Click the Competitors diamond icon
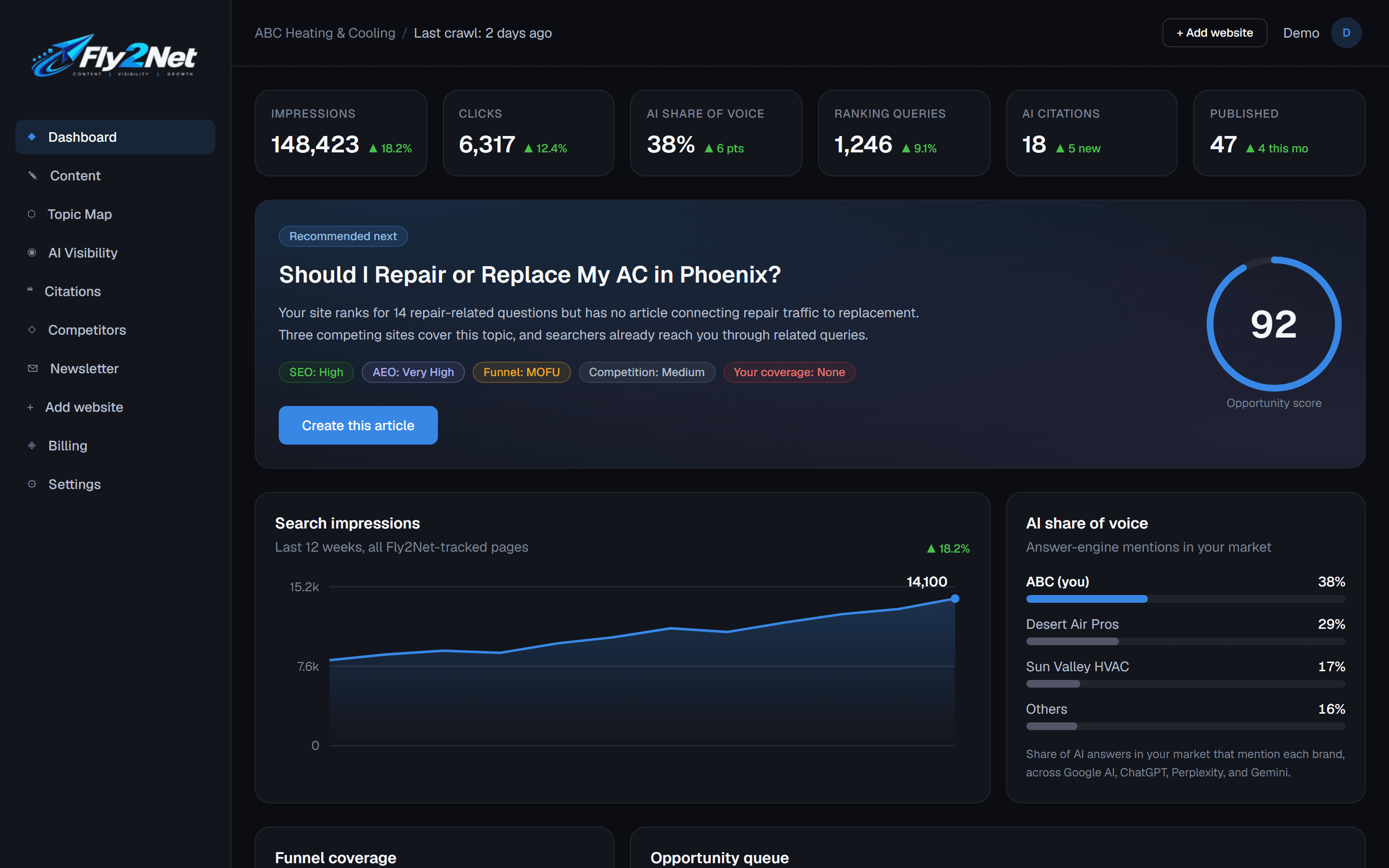 click(x=32, y=329)
